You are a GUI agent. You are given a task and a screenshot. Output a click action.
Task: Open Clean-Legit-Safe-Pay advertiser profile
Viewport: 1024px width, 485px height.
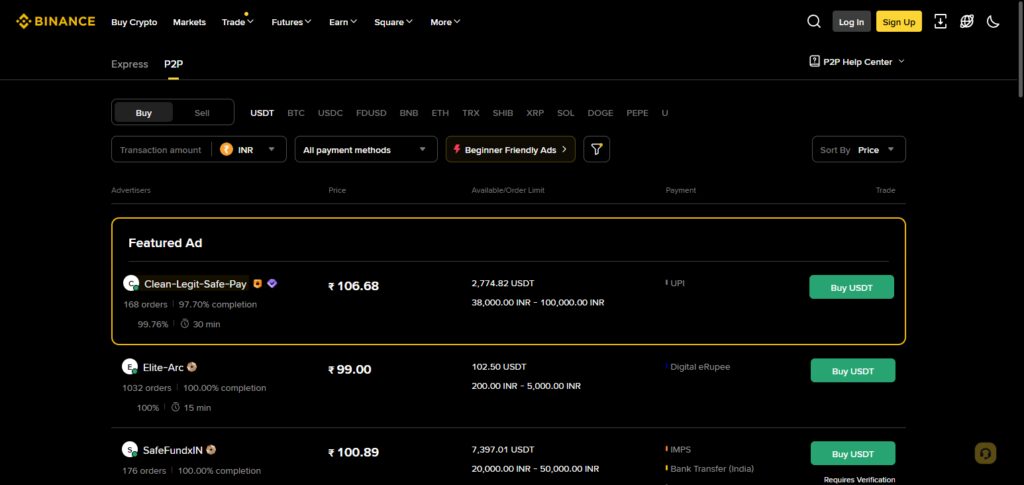coord(195,284)
